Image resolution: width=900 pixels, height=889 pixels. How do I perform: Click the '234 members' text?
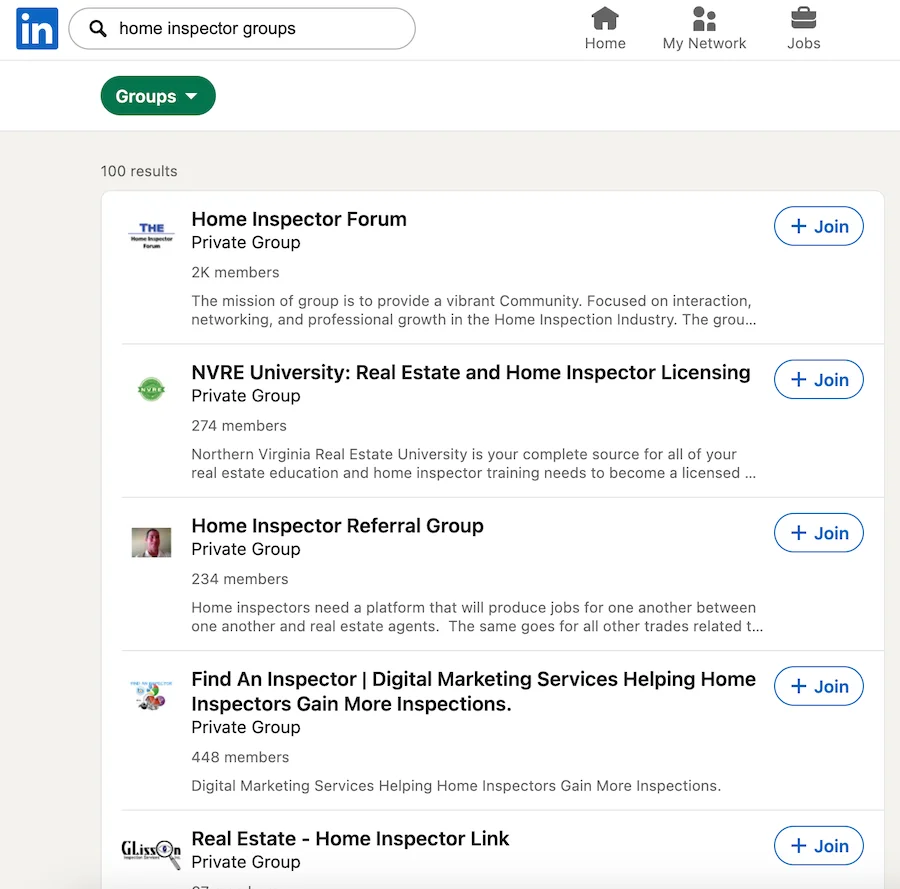[x=240, y=579]
